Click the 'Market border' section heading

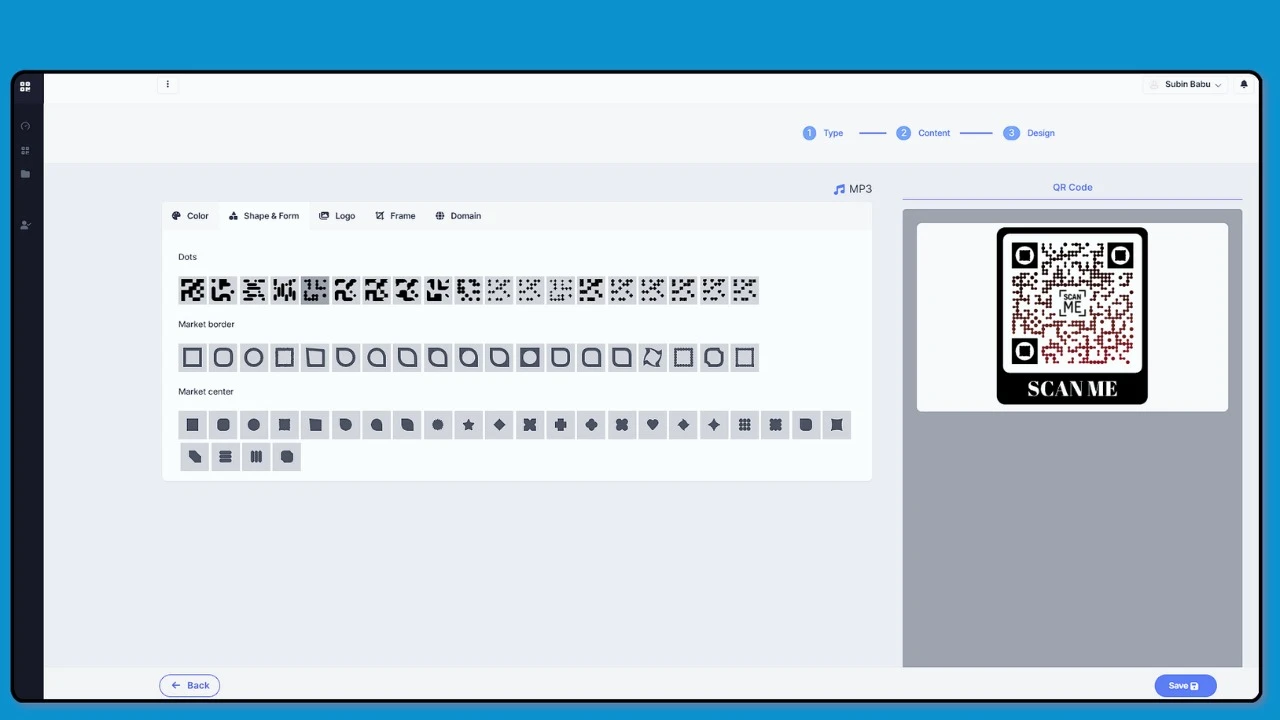pyautogui.click(x=206, y=324)
